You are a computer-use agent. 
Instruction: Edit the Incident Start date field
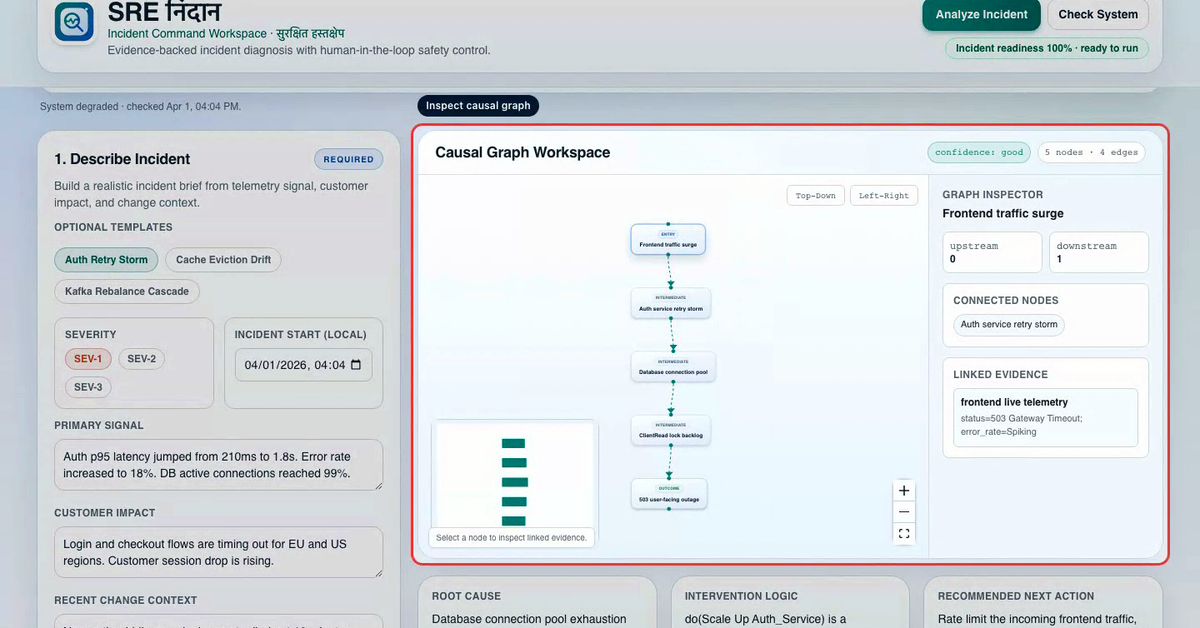(304, 365)
